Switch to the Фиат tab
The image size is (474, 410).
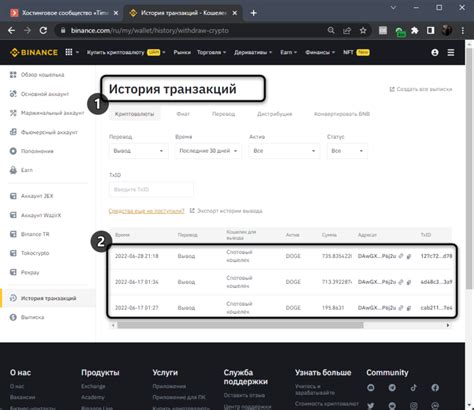coord(183,114)
